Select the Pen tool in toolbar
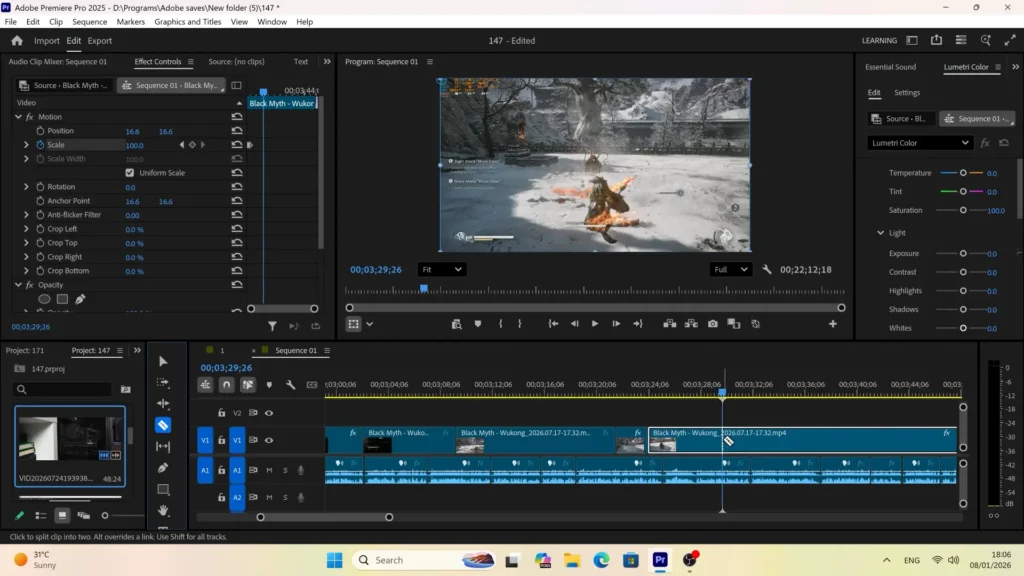This screenshot has width=1024, height=576. click(163, 468)
